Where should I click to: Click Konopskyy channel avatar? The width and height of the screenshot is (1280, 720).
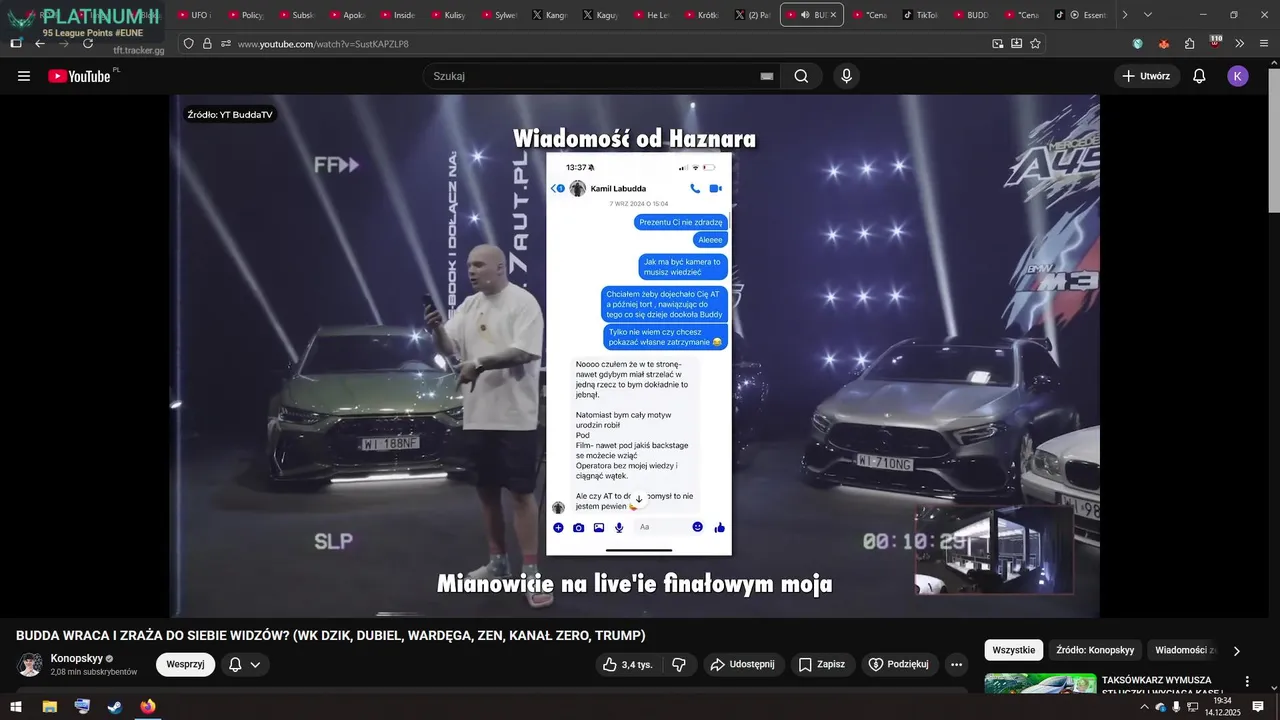pyautogui.click(x=30, y=665)
